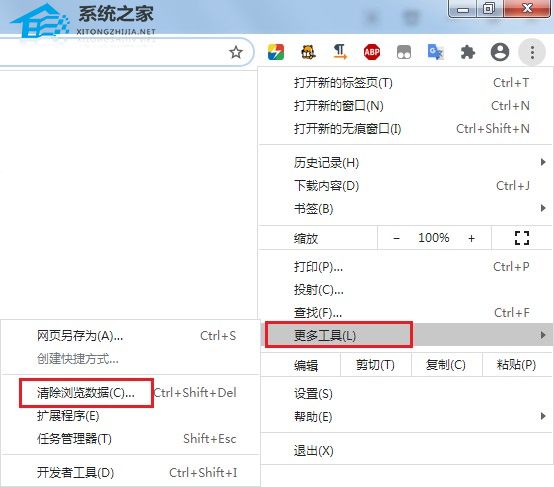Image resolution: width=554 pixels, height=487 pixels.
Task: Expand the 帮助(E) submenu
Action: (406, 417)
